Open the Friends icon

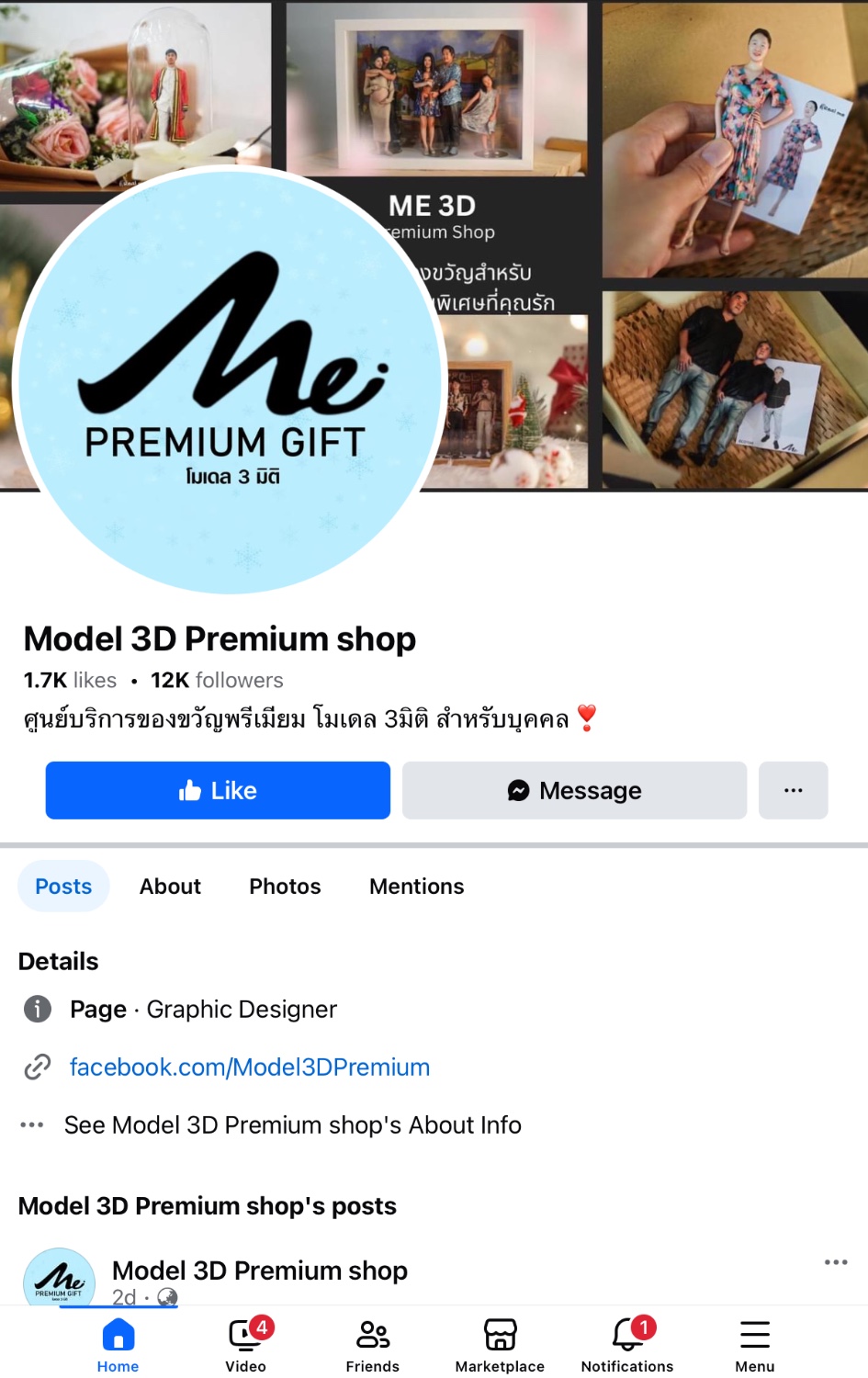(x=373, y=1334)
